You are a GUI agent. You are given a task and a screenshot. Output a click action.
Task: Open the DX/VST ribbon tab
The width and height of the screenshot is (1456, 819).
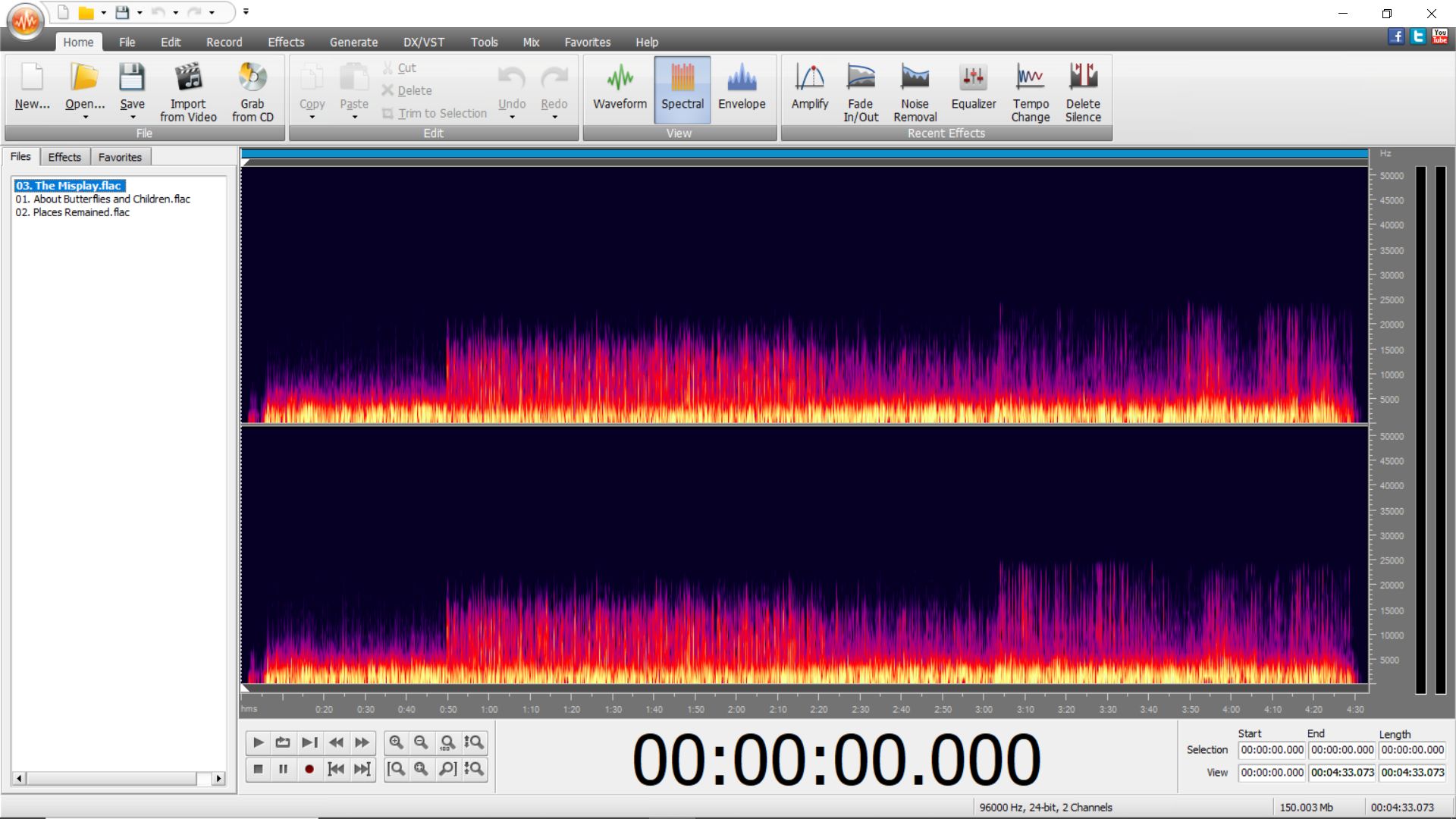coord(424,42)
